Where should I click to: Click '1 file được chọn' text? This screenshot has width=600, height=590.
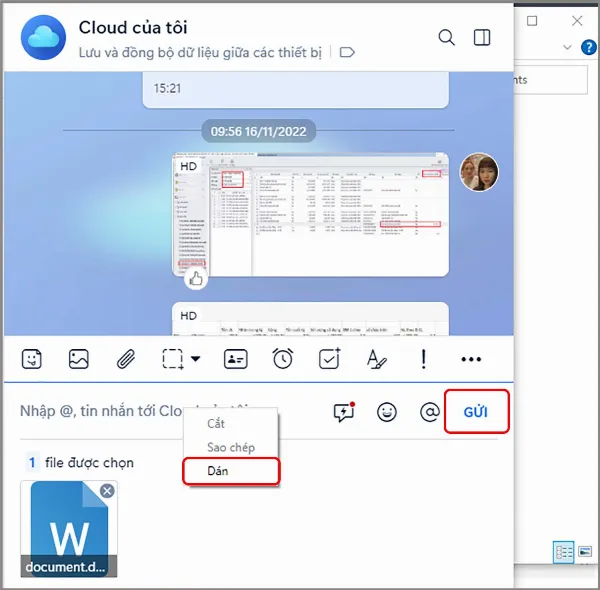tap(80, 463)
